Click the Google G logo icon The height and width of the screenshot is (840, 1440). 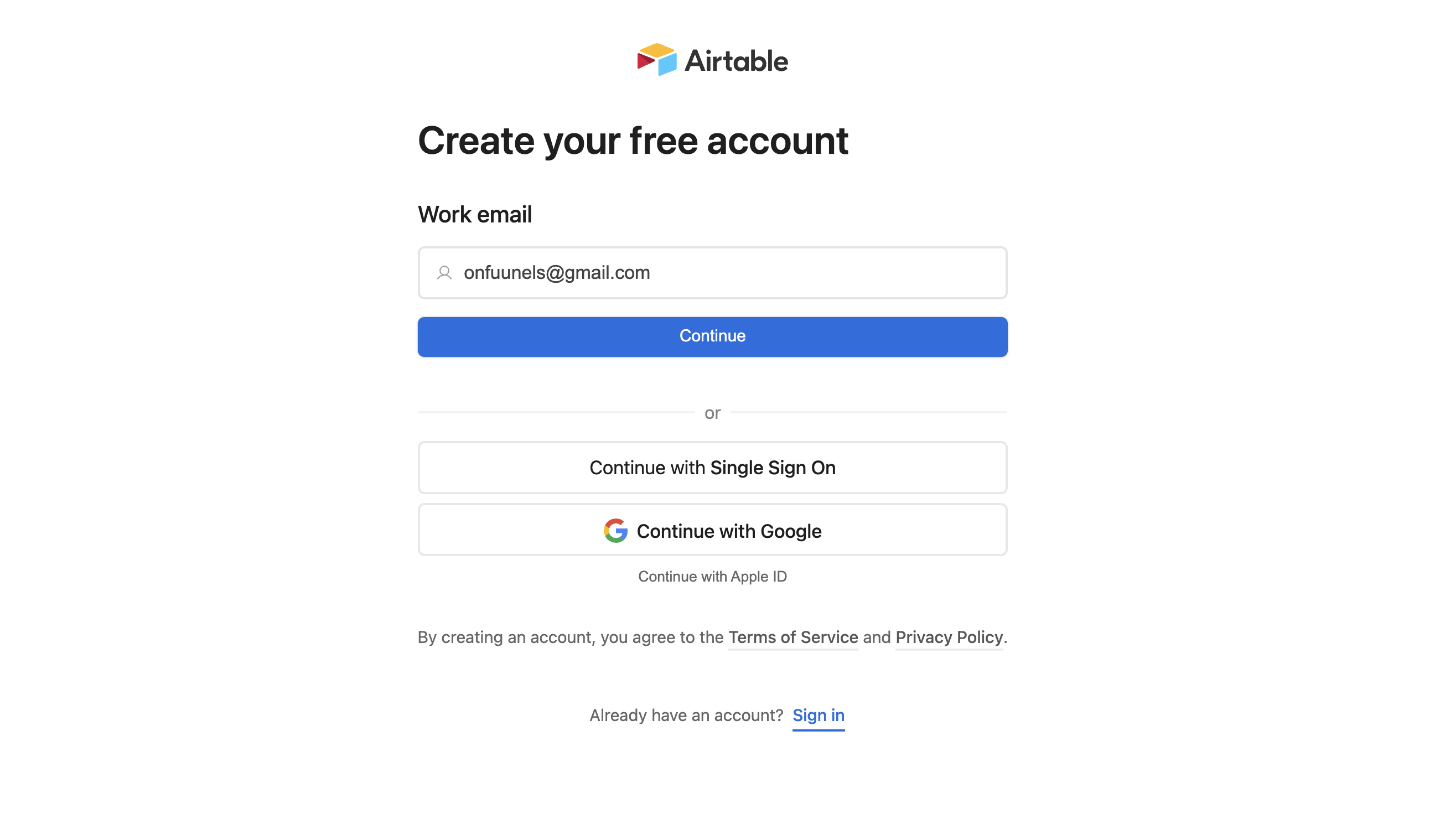(615, 530)
